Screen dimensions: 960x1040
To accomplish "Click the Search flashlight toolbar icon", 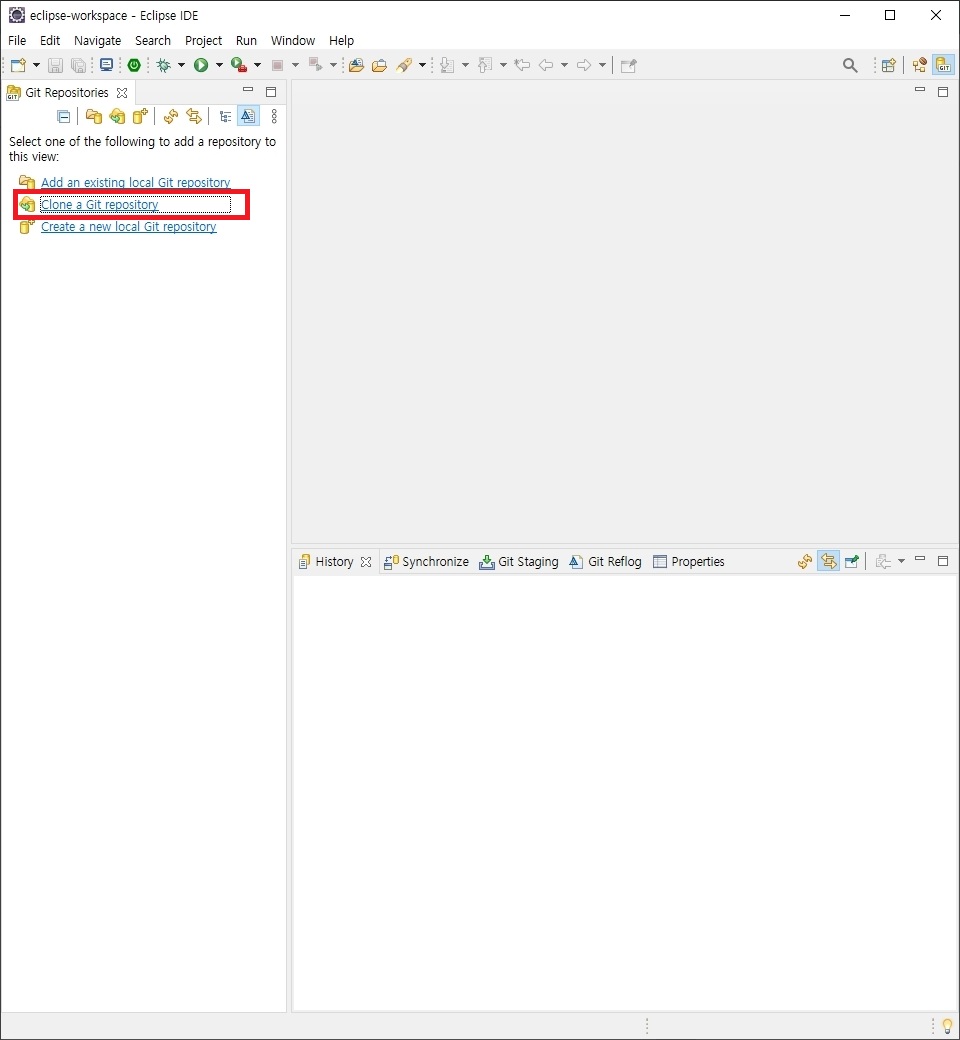I will 404,65.
